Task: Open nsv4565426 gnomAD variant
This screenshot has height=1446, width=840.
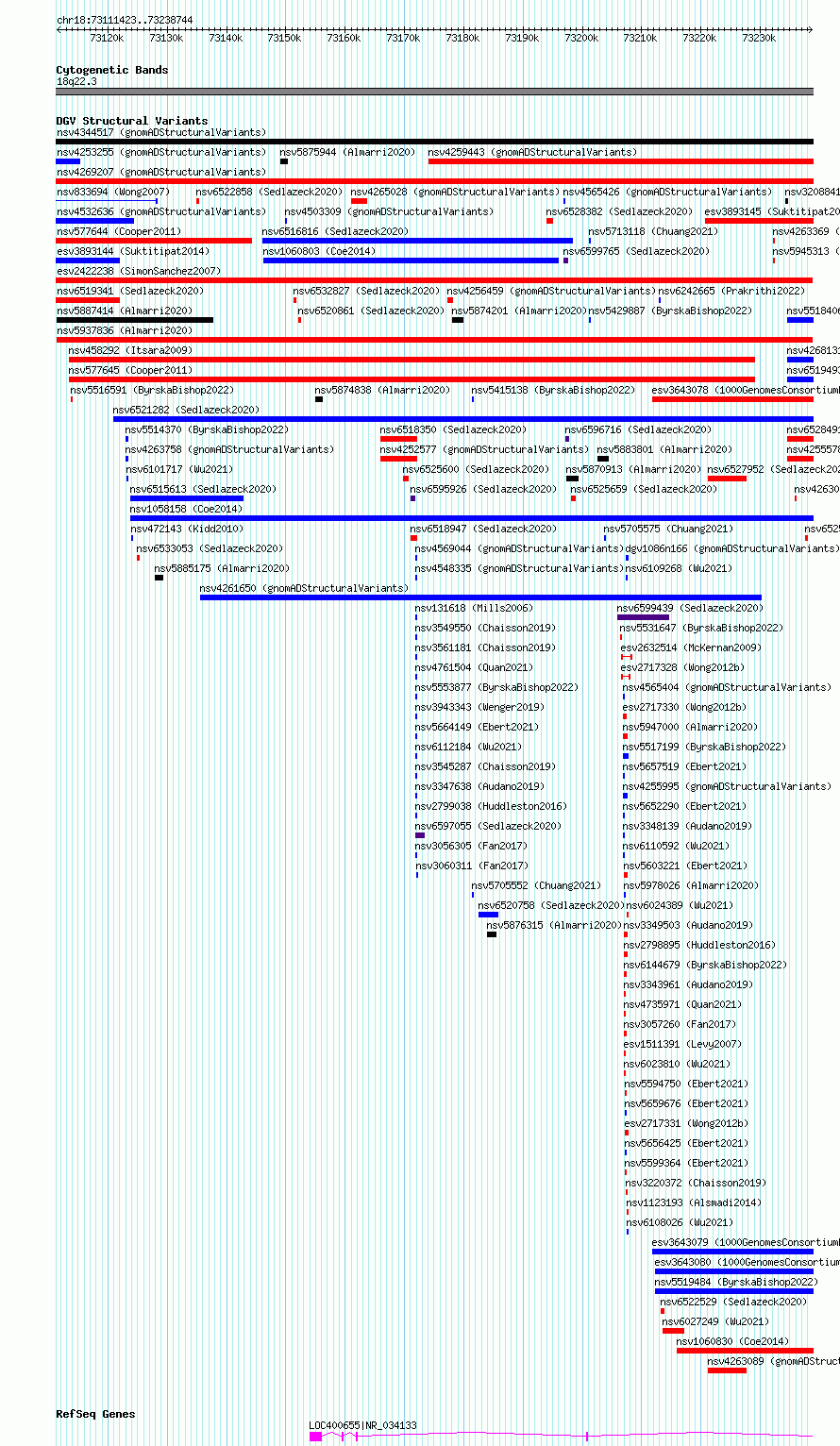Action: point(667,192)
